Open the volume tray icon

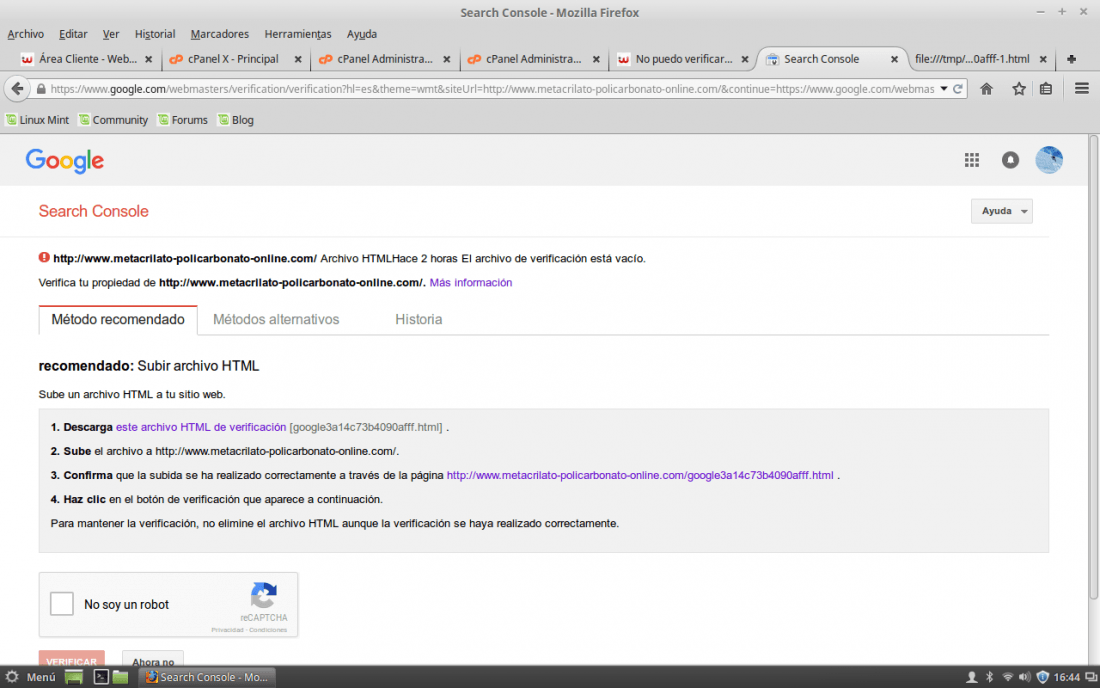point(1024,677)
